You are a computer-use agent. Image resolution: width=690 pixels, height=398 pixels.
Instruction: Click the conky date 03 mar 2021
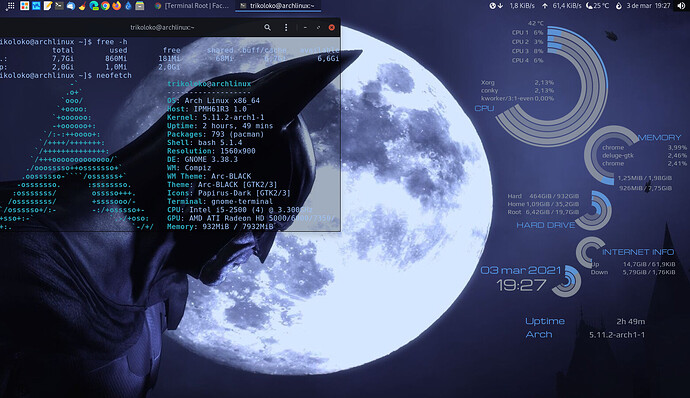pyautogui.click(x=521, y=270)
